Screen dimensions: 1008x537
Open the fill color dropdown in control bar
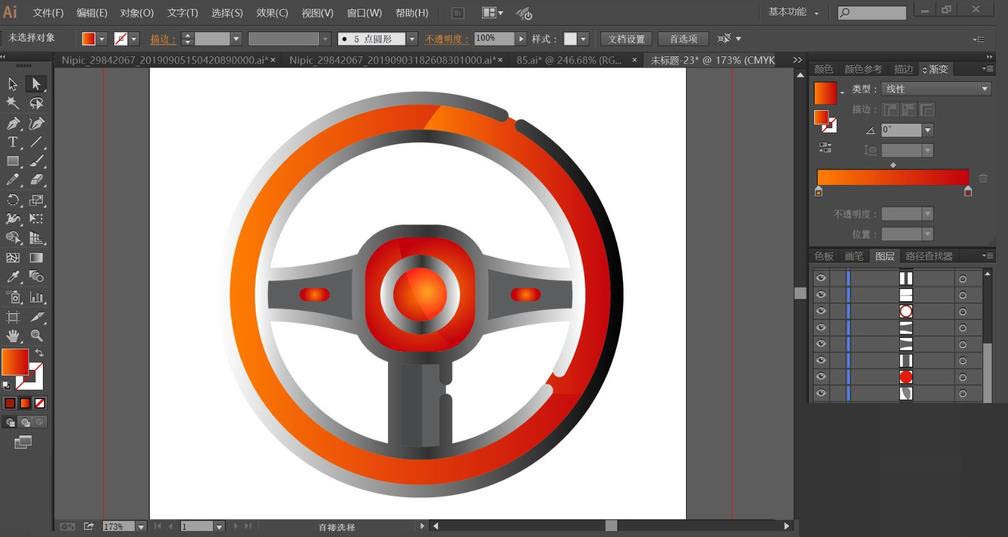pos(102,39)
